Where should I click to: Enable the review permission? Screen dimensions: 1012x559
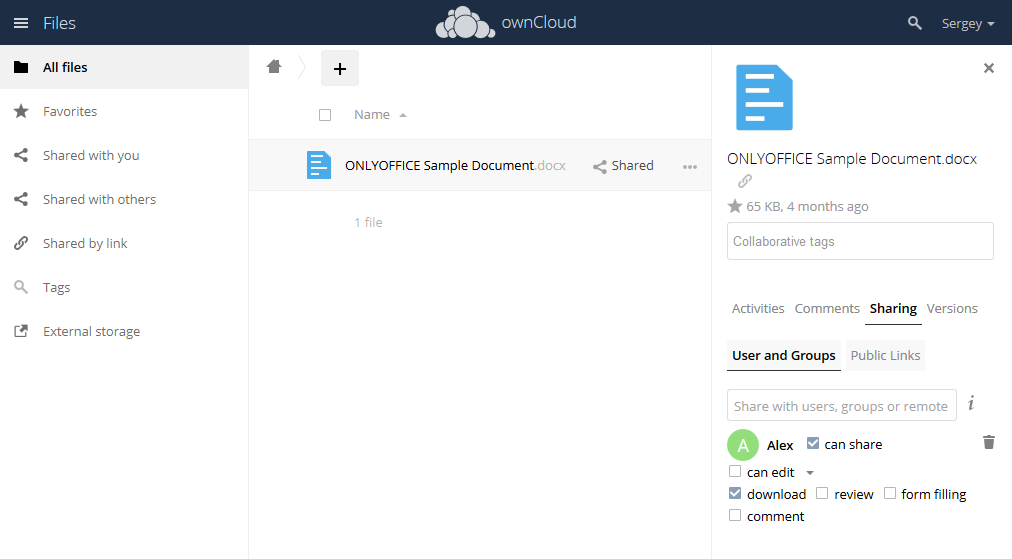(822, 493)
